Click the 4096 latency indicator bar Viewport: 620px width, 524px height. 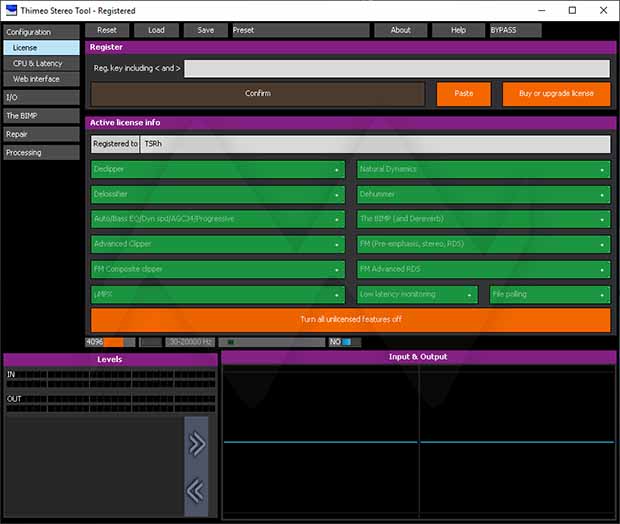point(110,342)
